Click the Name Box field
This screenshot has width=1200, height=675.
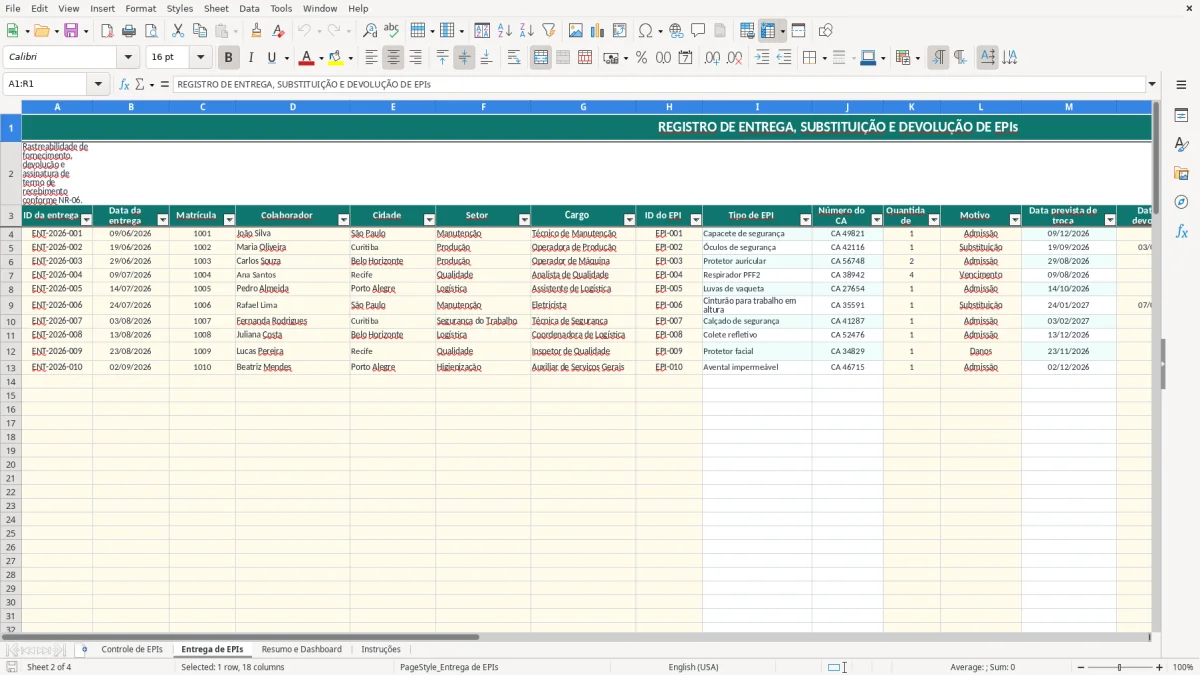pos(46,84)
